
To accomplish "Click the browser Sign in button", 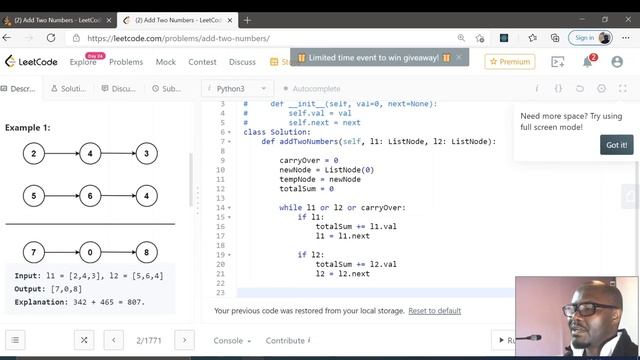I will pyautogui.click(x=590, y=38).
